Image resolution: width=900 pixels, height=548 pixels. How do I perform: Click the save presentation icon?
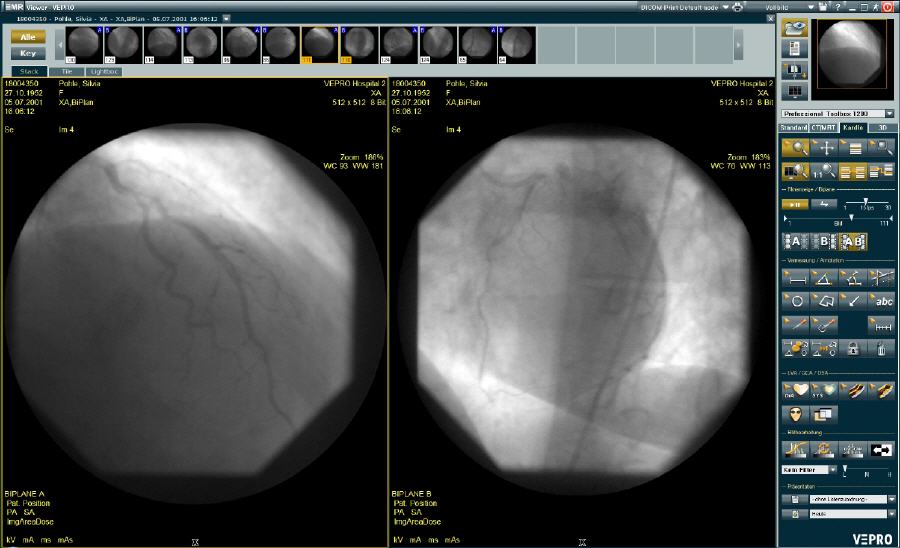tap(795, 499)
